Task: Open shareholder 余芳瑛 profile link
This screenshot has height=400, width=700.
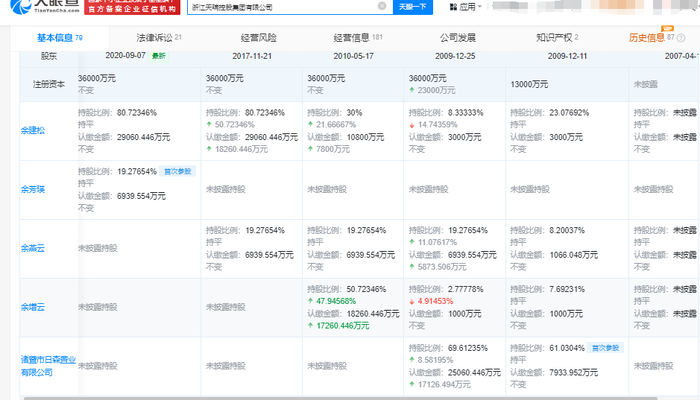Action: pos(34,186)
